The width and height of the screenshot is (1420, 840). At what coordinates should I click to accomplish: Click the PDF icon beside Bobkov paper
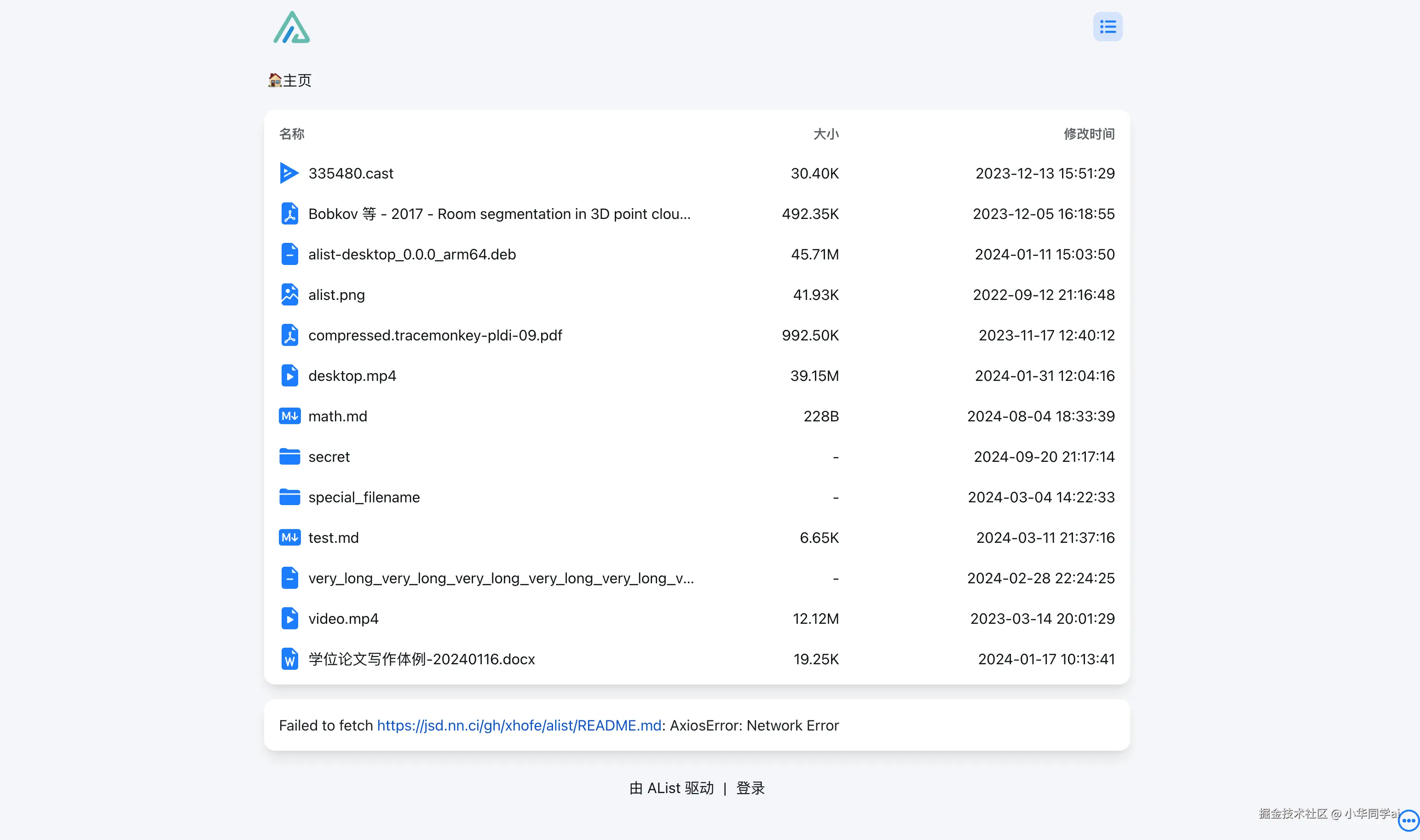(289, 214)
